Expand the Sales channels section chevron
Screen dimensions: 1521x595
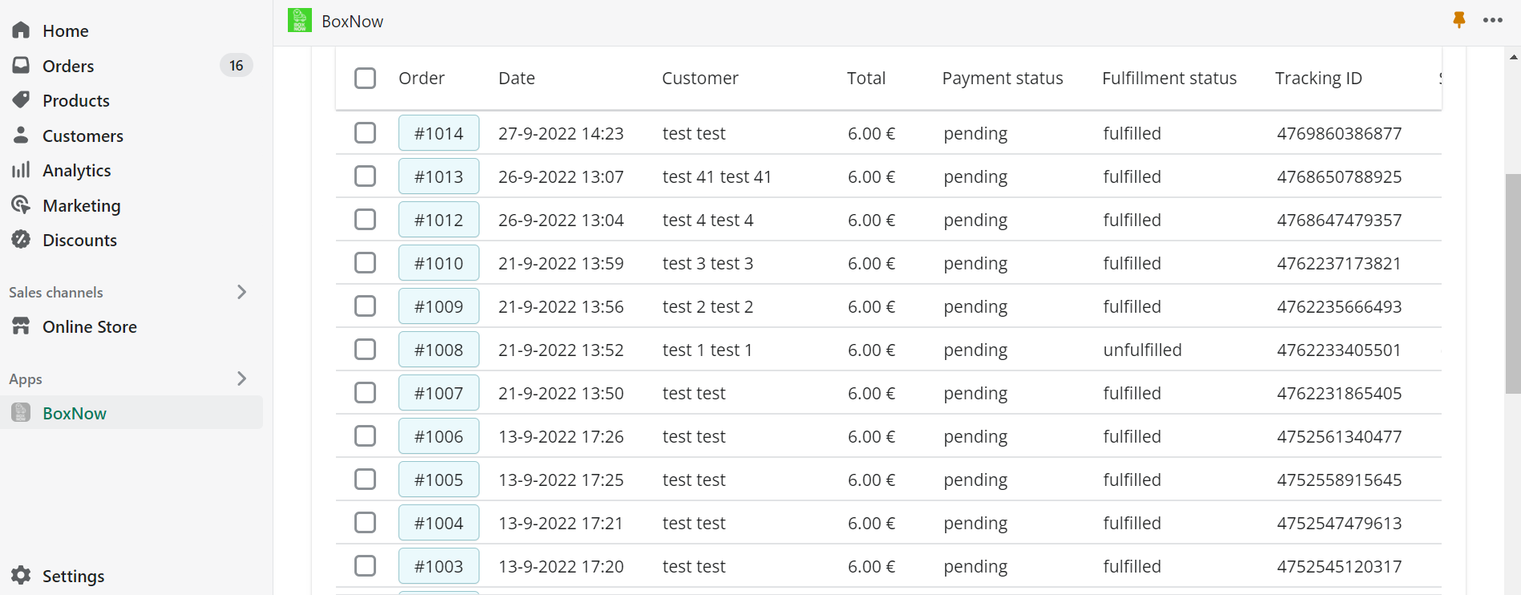(x=241, y=292)
